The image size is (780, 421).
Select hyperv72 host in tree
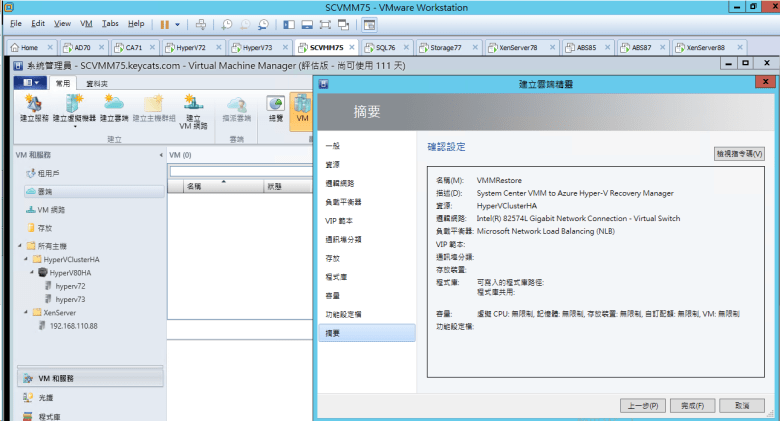point(69,285)
